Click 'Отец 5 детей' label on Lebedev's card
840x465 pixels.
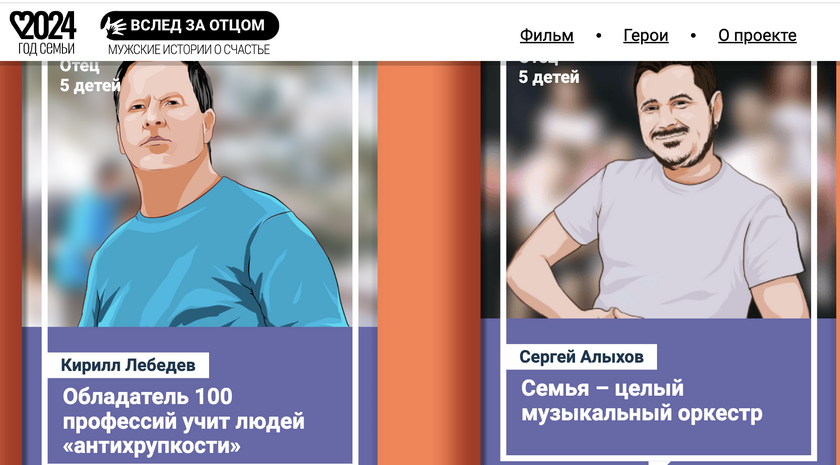[89, 77]
